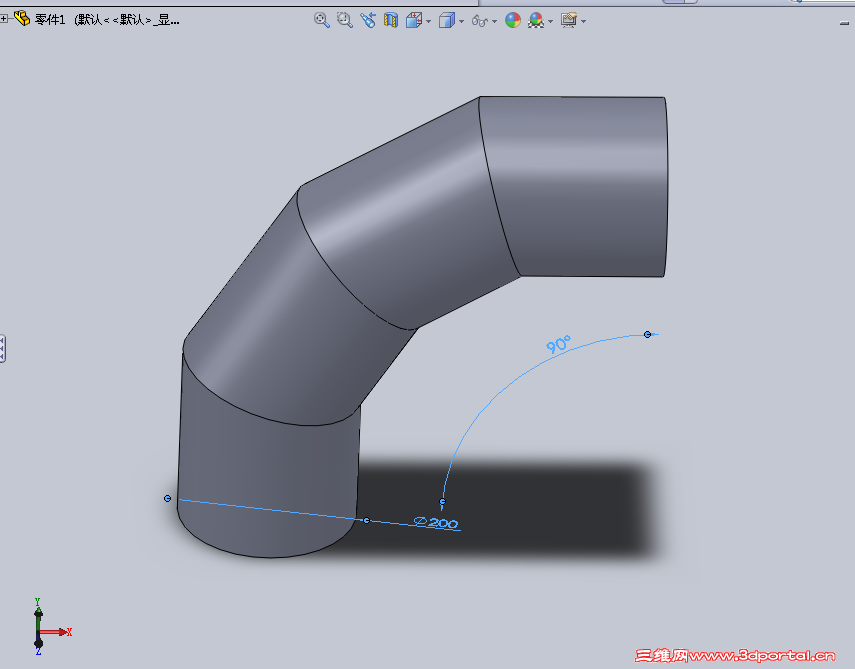Click the View Orientation cube icon

click(414, 20)
